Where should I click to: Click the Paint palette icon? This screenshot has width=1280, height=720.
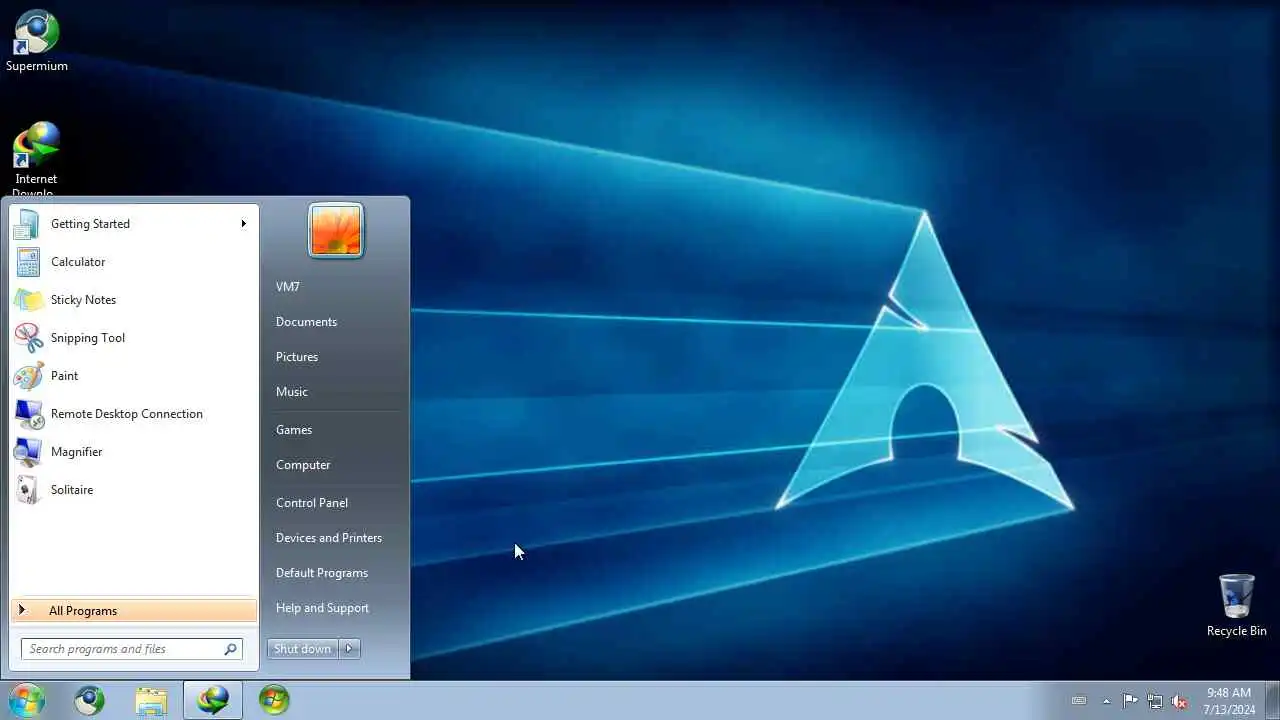point(28,376)
